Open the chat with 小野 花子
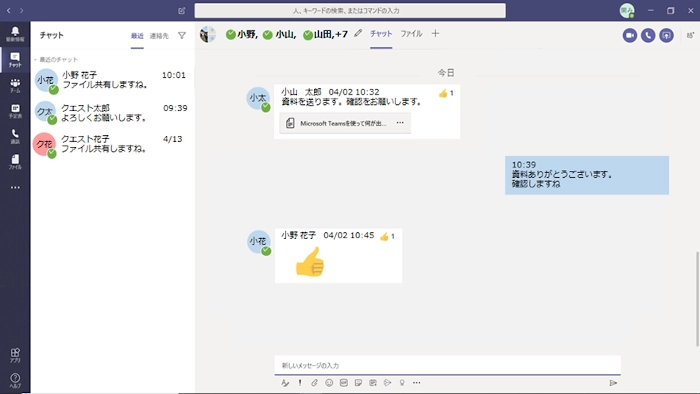This screenshot has height=394, width=700. 112,80
